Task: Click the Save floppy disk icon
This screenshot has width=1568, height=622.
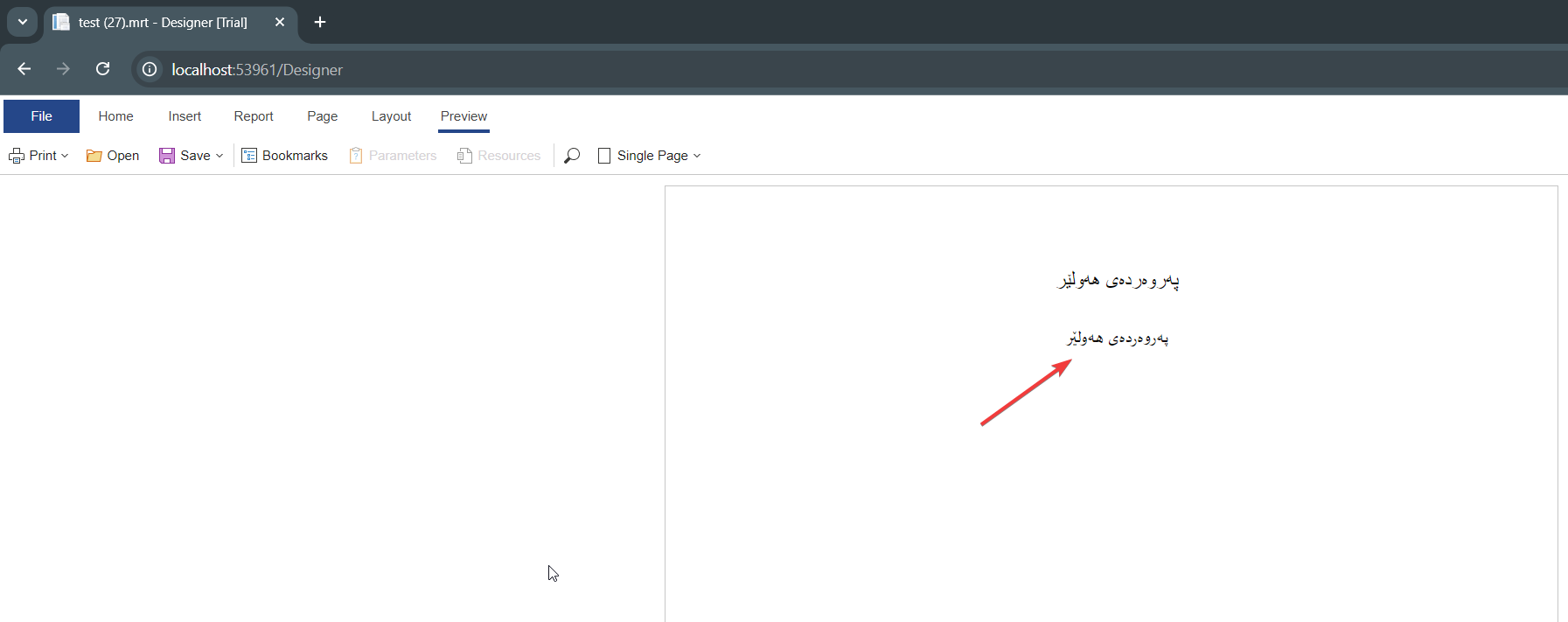Action: 167,156
